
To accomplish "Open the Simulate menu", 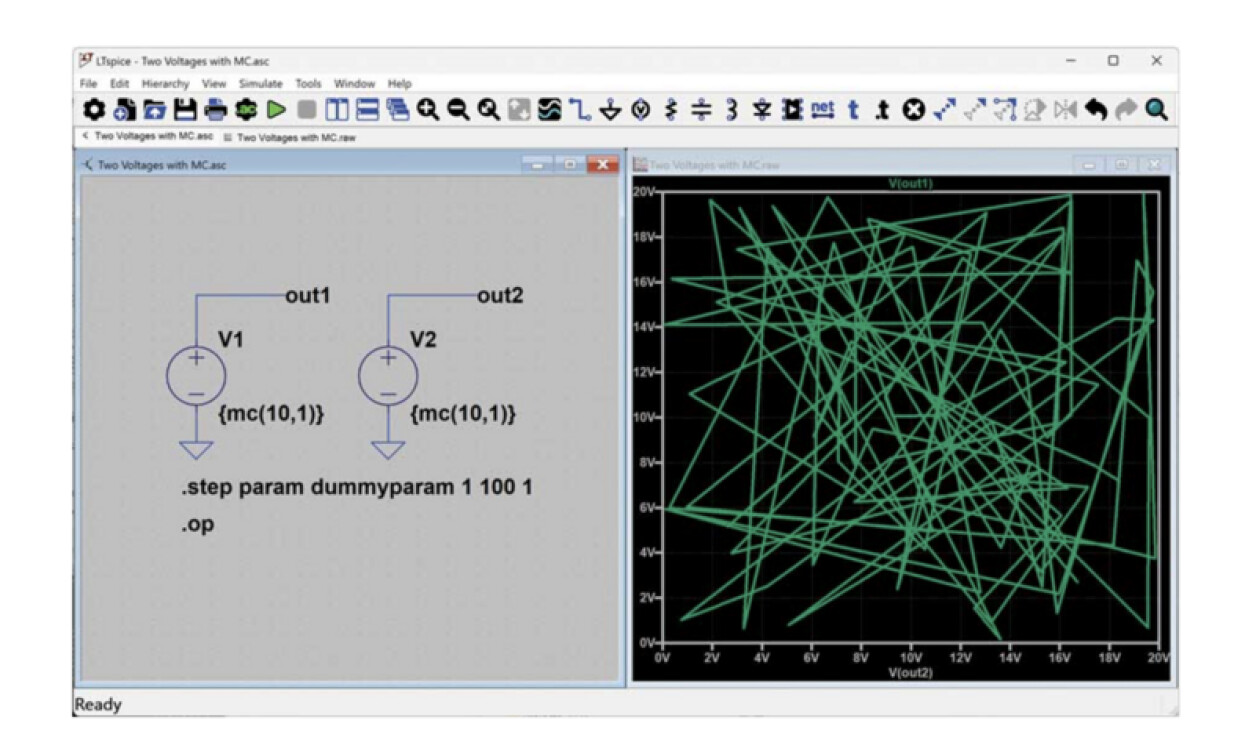I will [x=260, y=84].
